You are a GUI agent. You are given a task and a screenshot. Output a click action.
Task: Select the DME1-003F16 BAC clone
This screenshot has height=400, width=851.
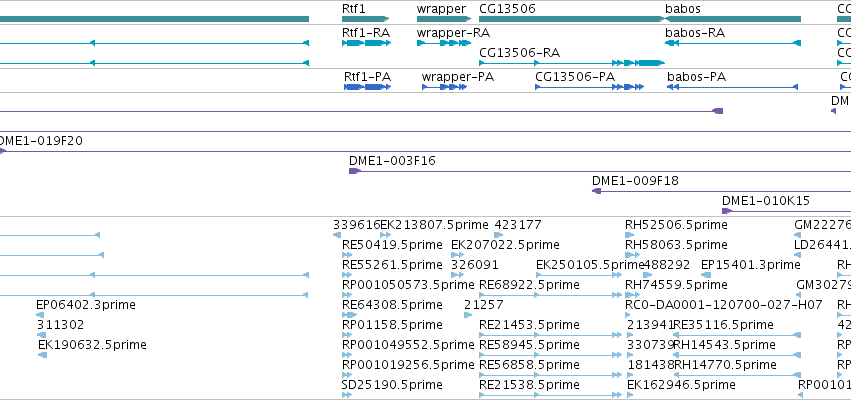(600, 171)
